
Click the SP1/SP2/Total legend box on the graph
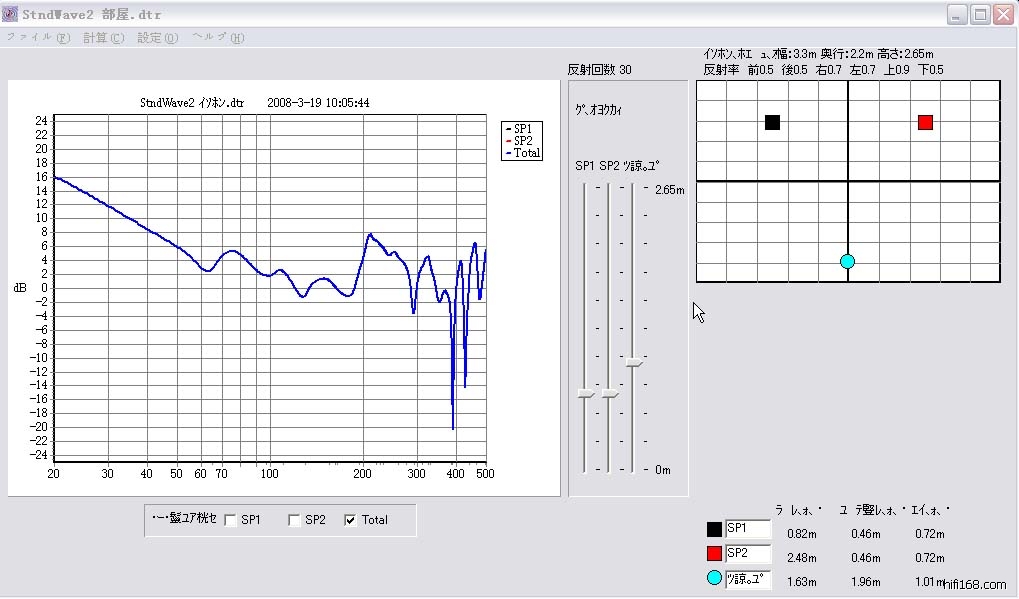click(x=521, y=140)
